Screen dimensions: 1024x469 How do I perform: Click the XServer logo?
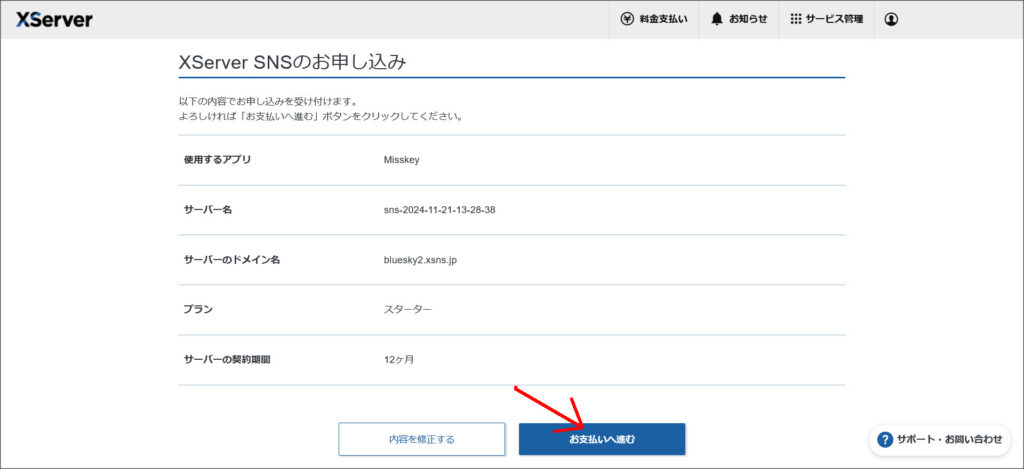(54, 20)
